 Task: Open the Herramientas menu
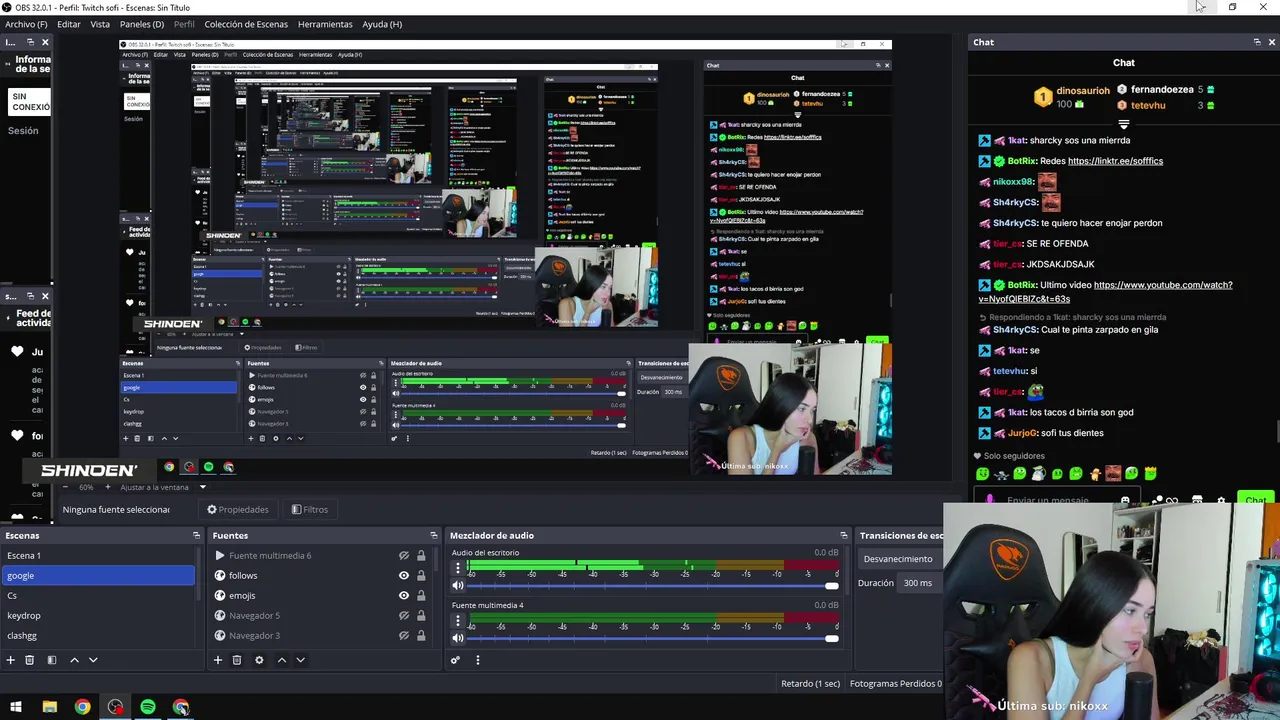click(x=325, y=24)
